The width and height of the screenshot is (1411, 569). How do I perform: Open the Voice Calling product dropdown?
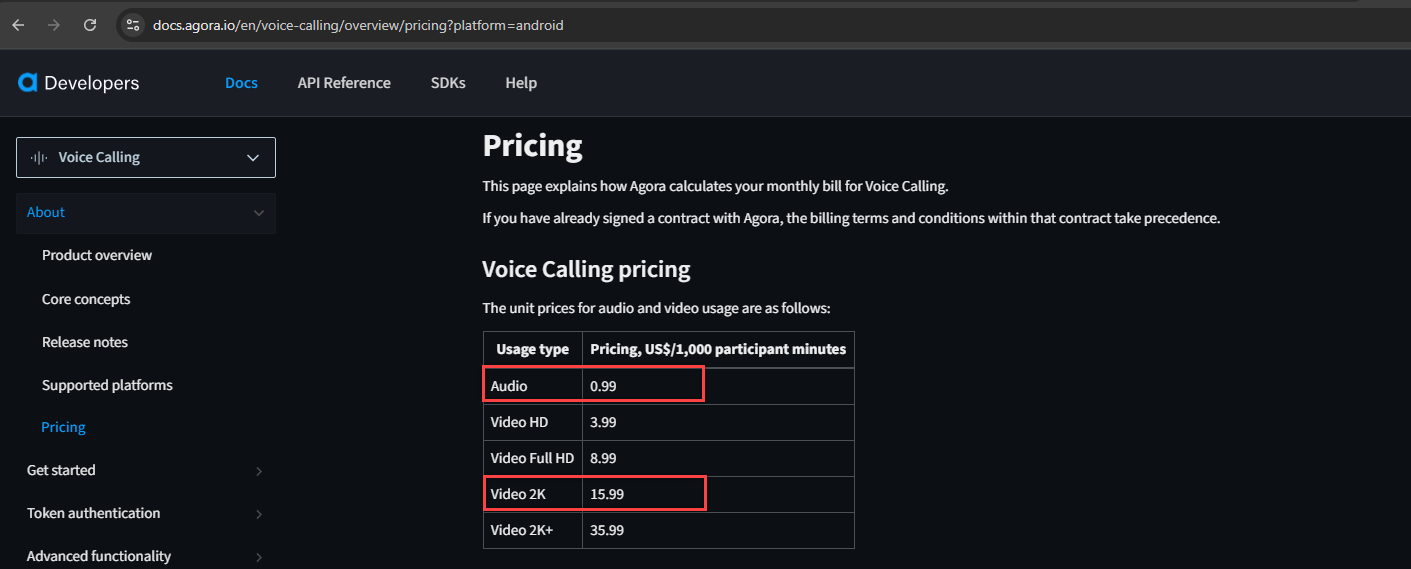[x=146, y=157]
